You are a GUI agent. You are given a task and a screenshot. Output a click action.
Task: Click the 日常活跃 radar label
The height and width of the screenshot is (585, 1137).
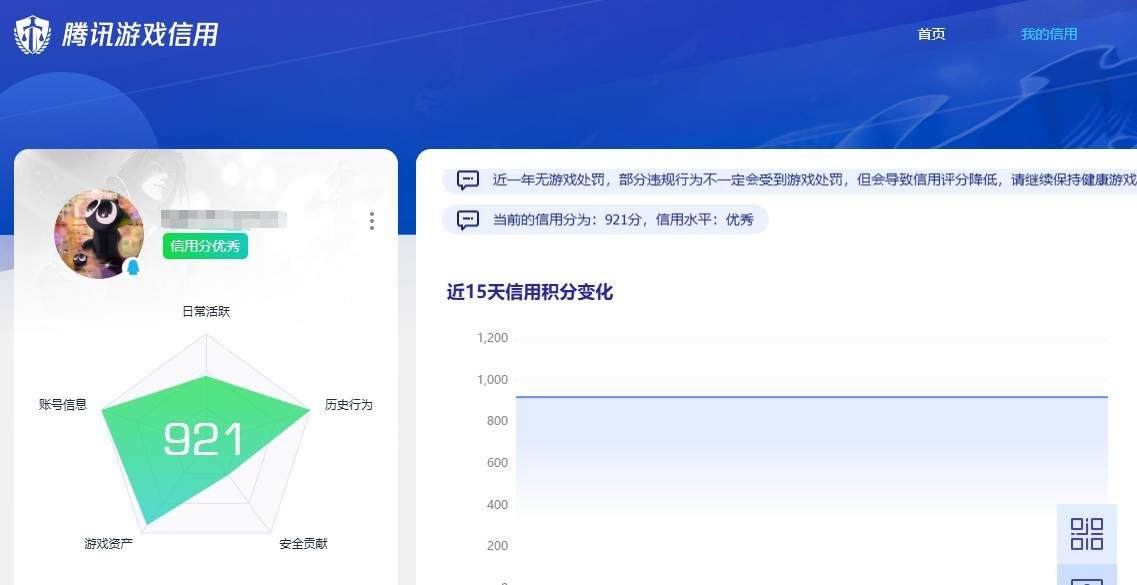click(206, 312)
